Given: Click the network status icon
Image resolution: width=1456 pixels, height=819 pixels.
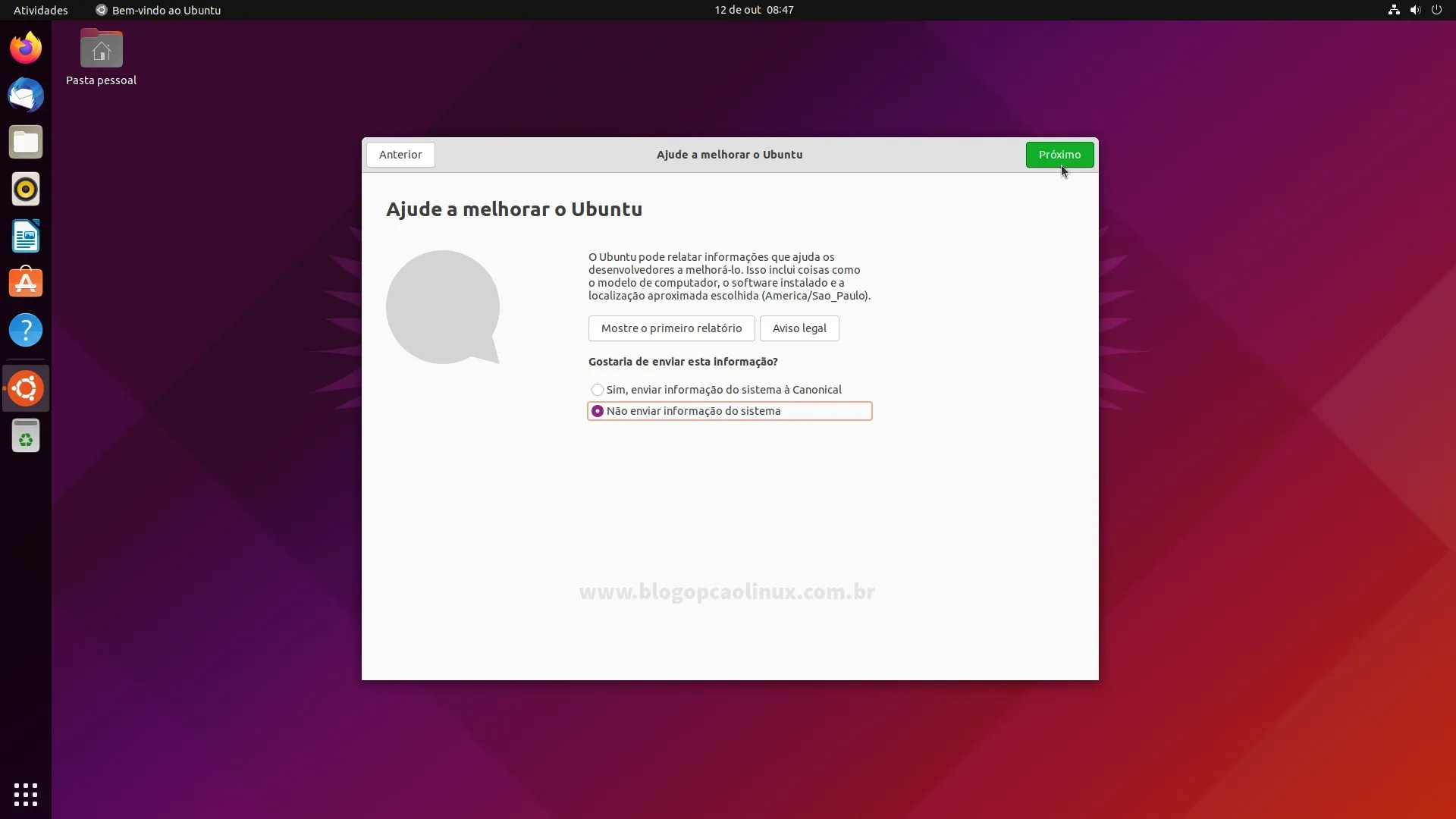Looking at the screenshot, I should point(1394,10).
